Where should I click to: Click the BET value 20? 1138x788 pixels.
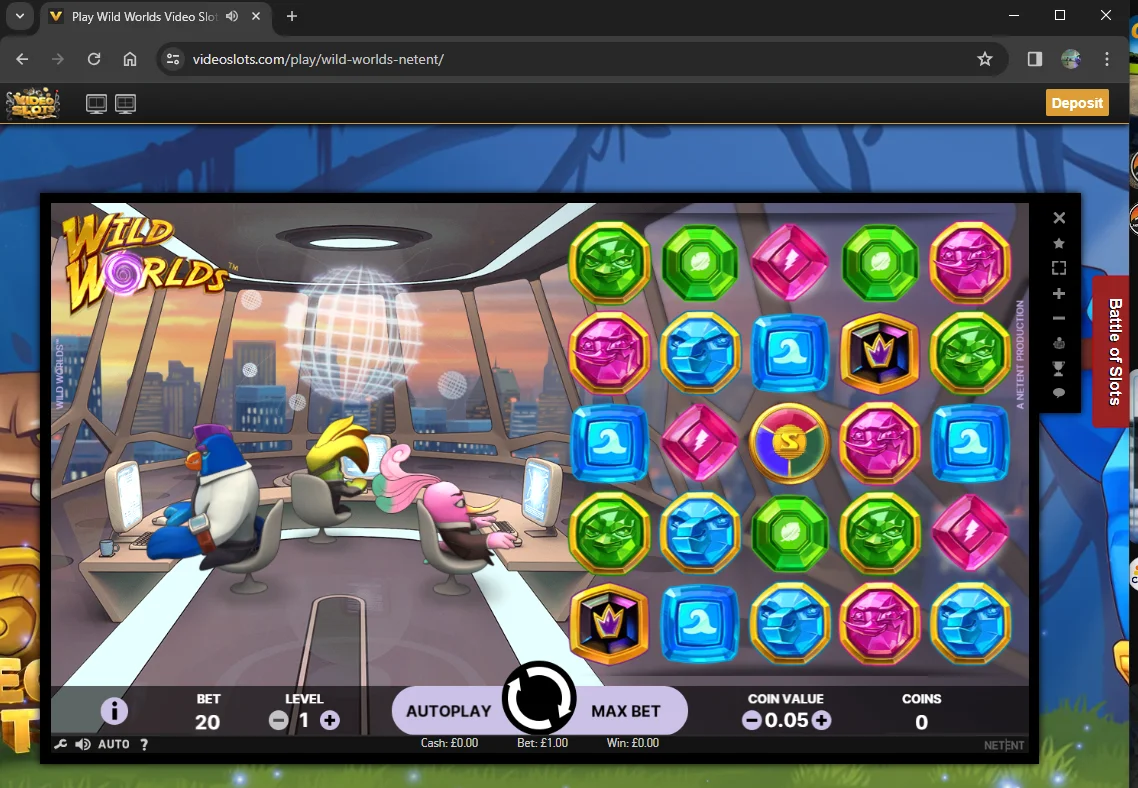(208, 722)
